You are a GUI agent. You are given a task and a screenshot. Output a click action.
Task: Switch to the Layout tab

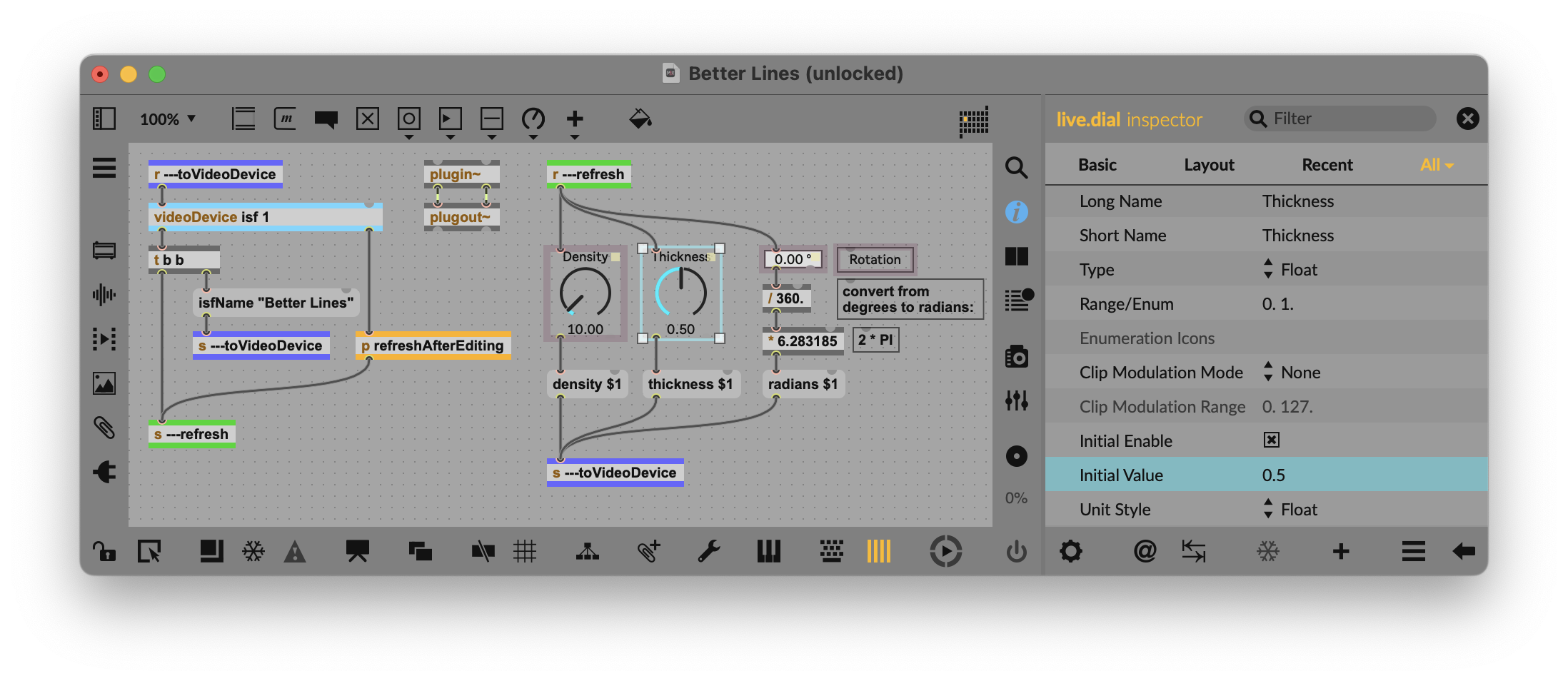tap(1208, 165)
